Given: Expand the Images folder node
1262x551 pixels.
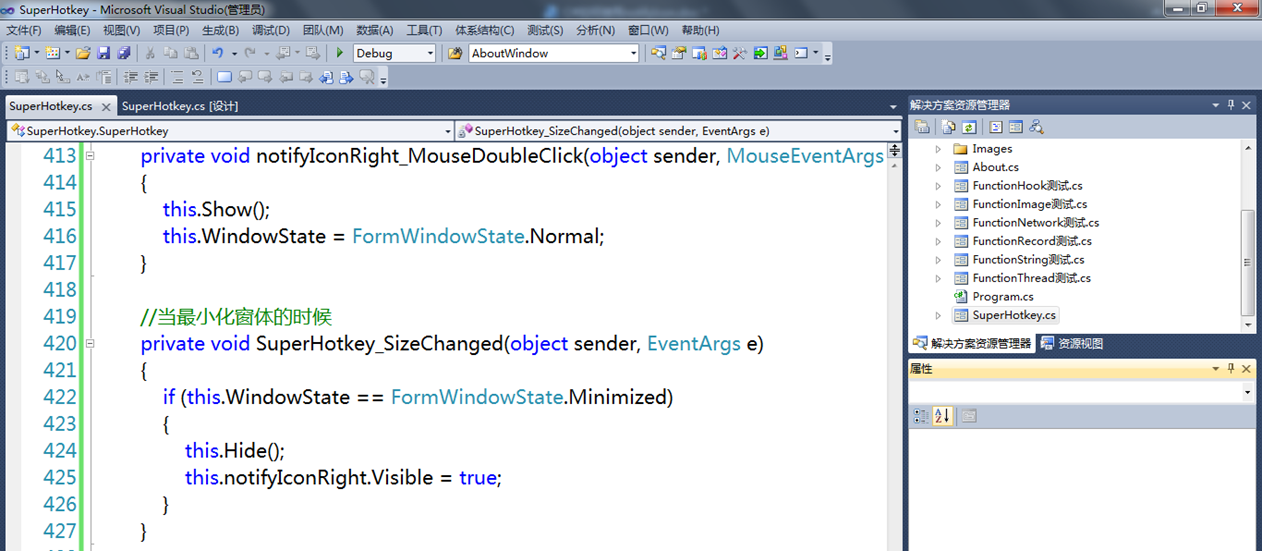Looking at the screenshot, I should tap(938, 149).
